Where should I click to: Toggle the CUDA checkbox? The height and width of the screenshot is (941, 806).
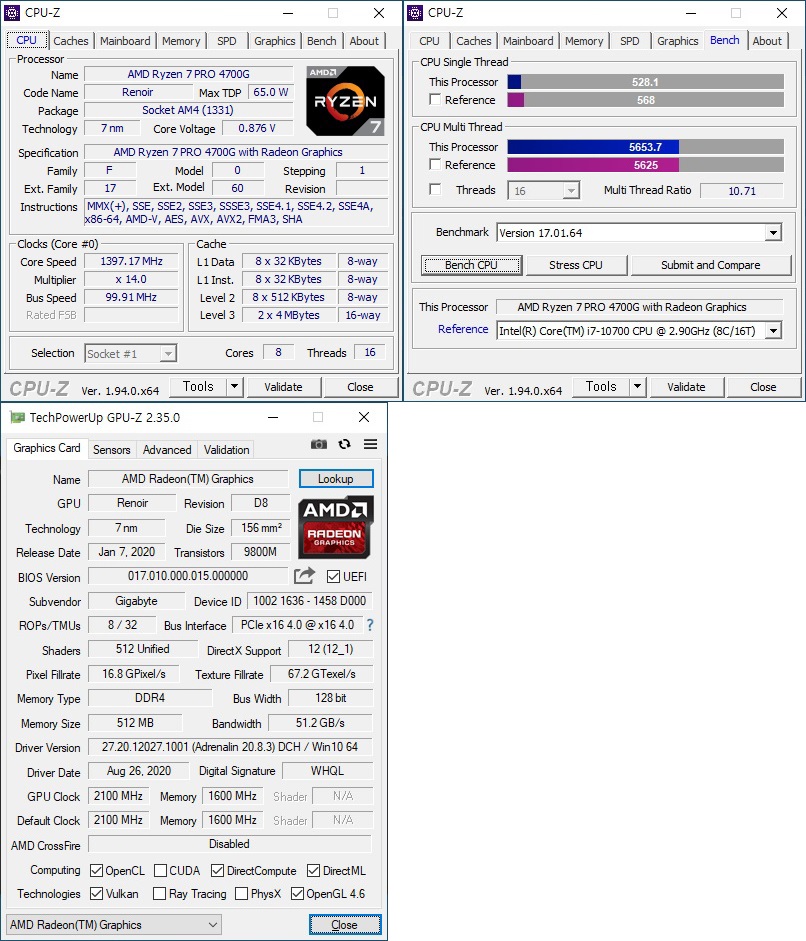tap(160, 870)
